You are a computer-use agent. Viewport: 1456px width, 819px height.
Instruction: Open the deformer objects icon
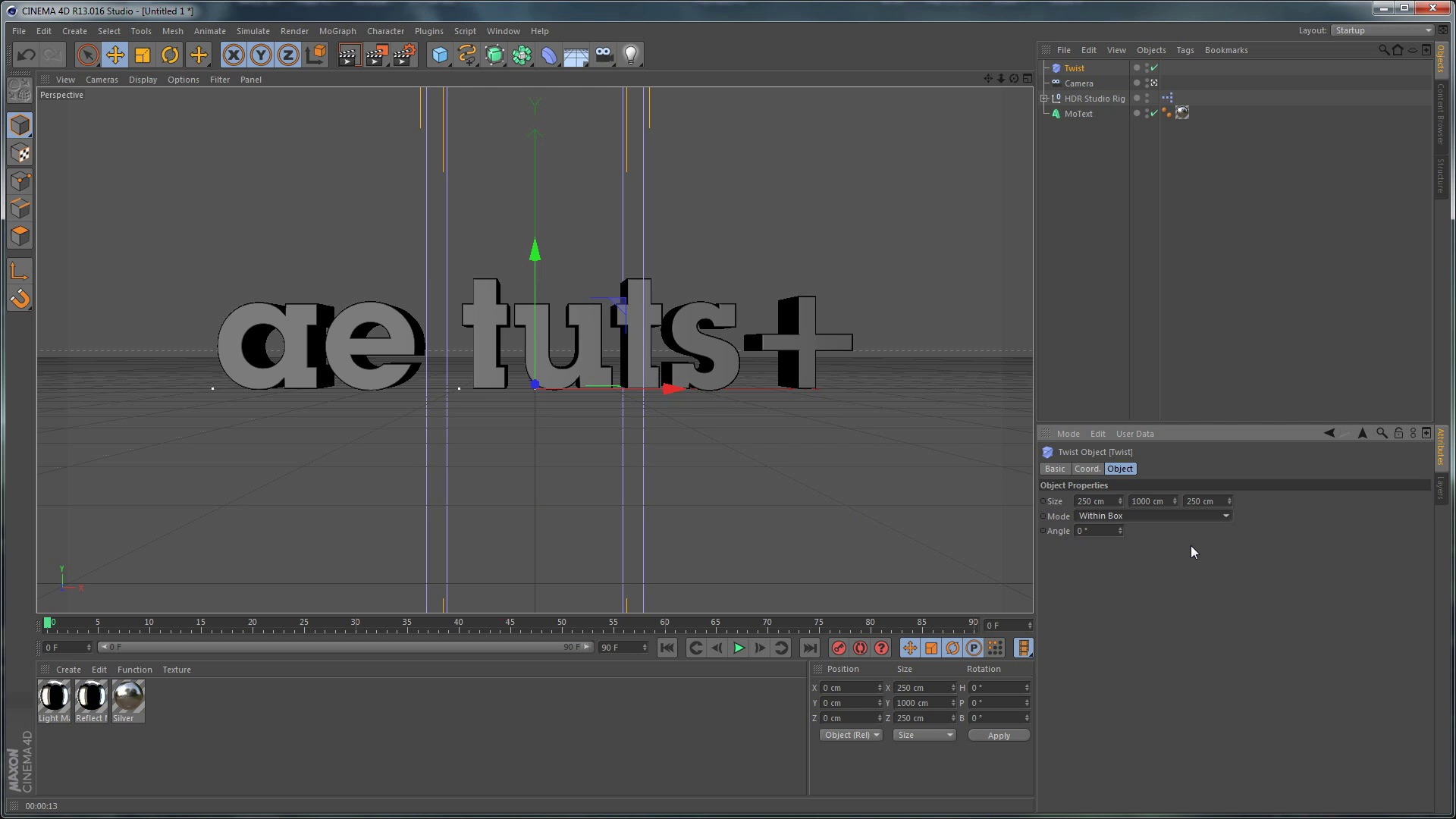549,55
